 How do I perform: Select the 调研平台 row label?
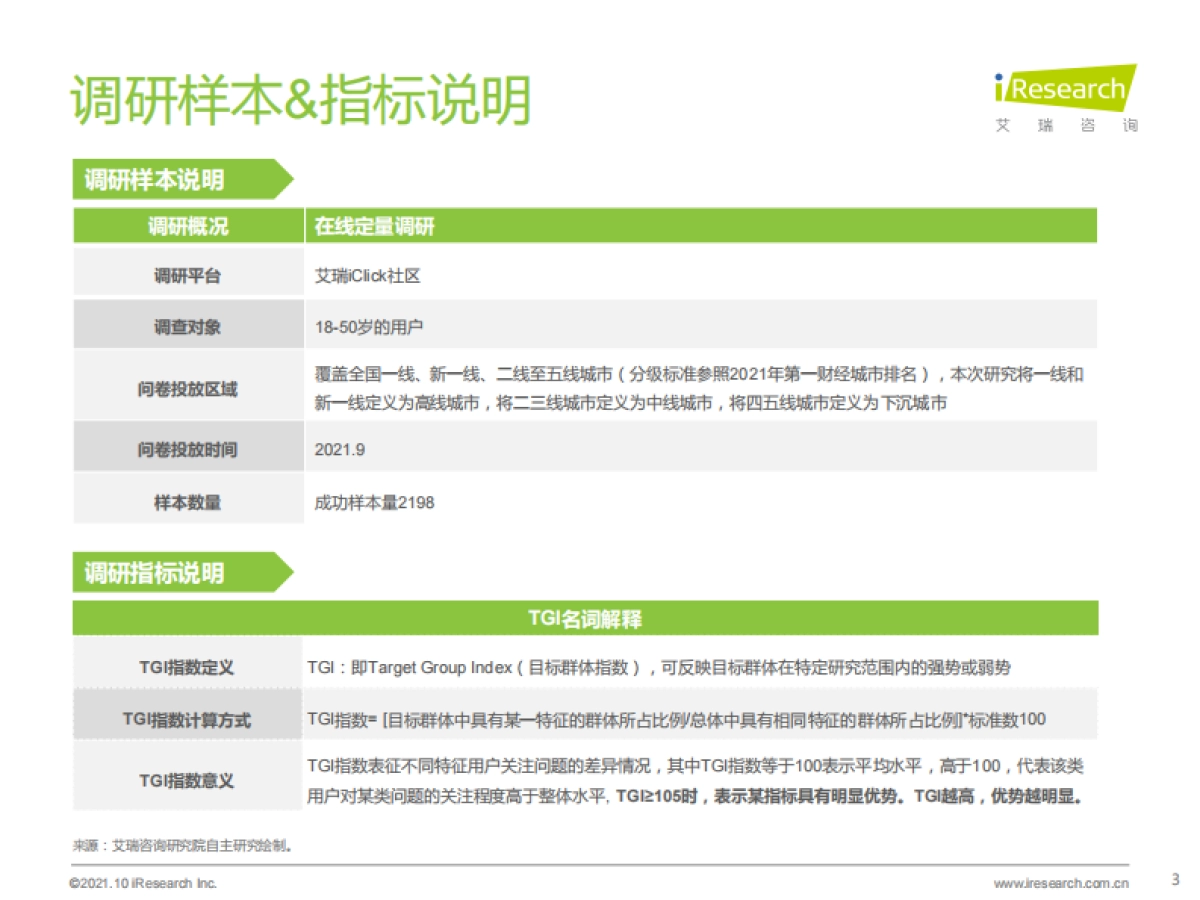188,274
